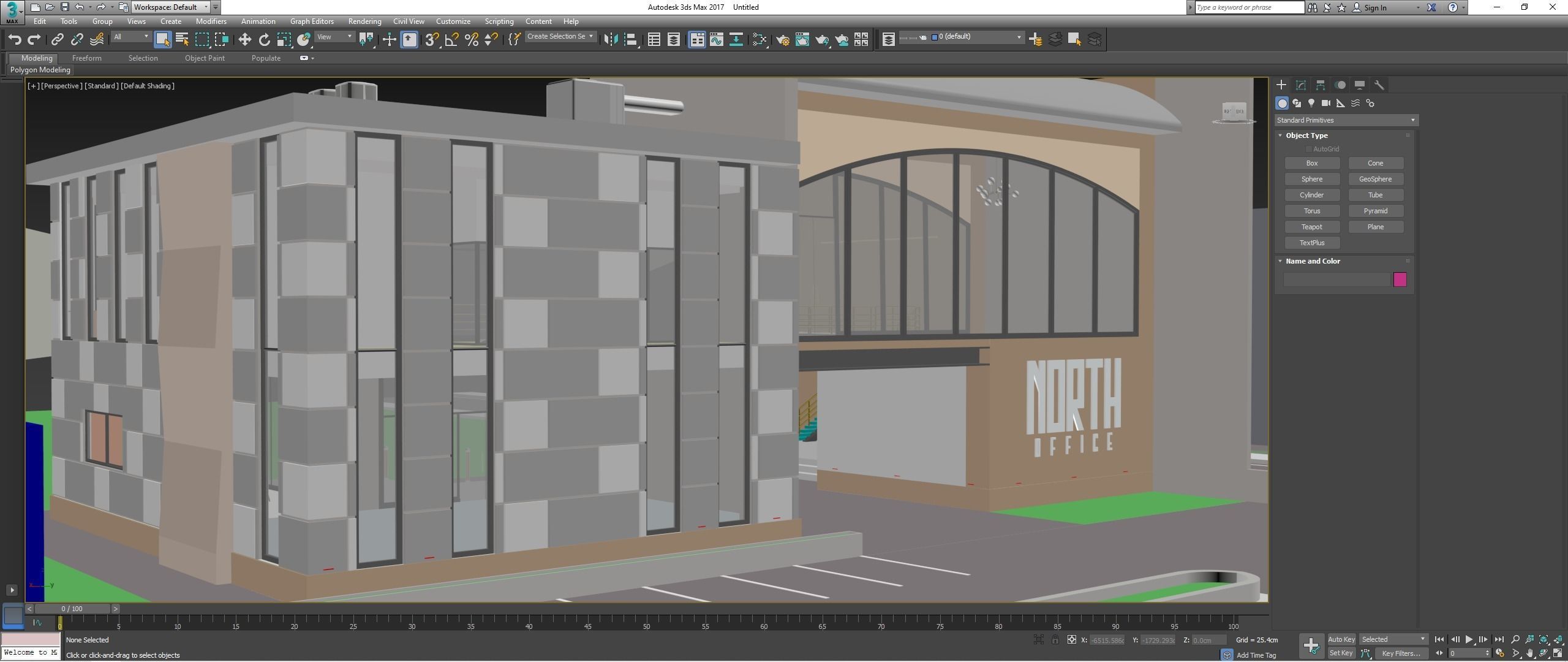1568x662 pixels.
Task: Open the Rendering menu
Action: coord(364,21)
